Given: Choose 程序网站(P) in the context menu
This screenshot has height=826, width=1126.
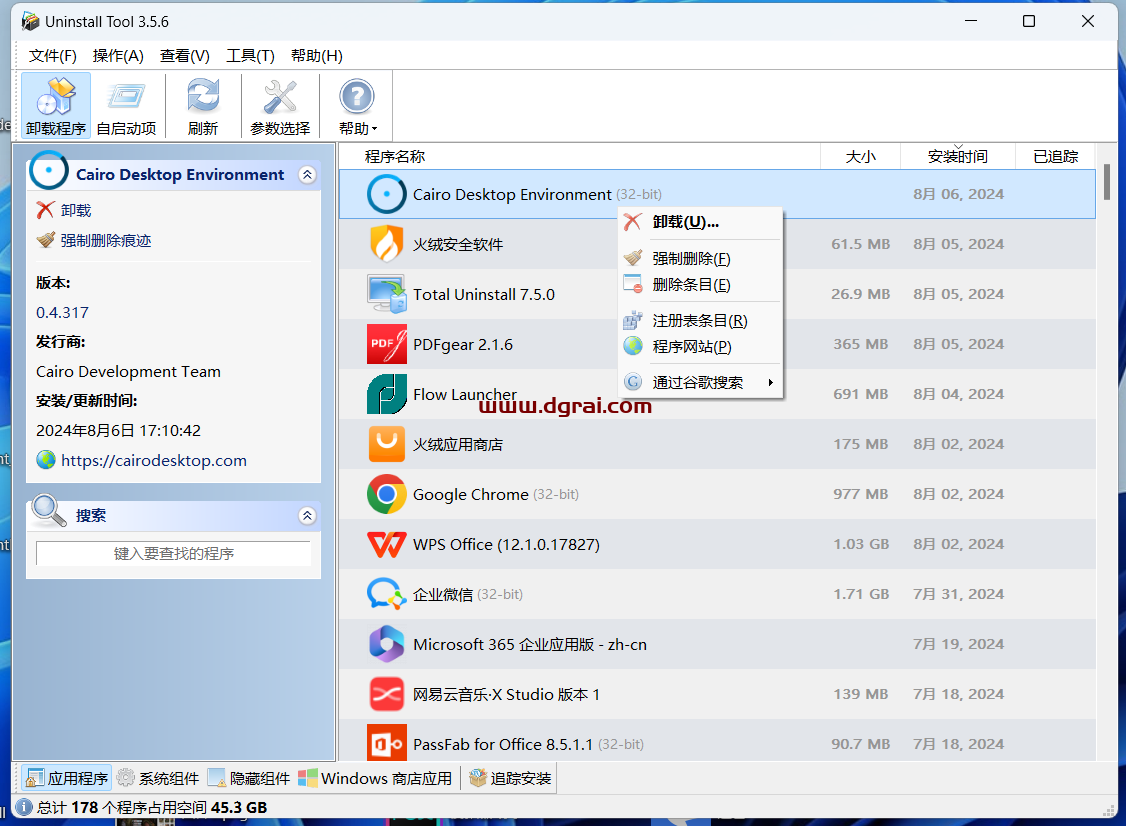Looking at the screenshot, I should pyautogui.click(x=700, y=346).
